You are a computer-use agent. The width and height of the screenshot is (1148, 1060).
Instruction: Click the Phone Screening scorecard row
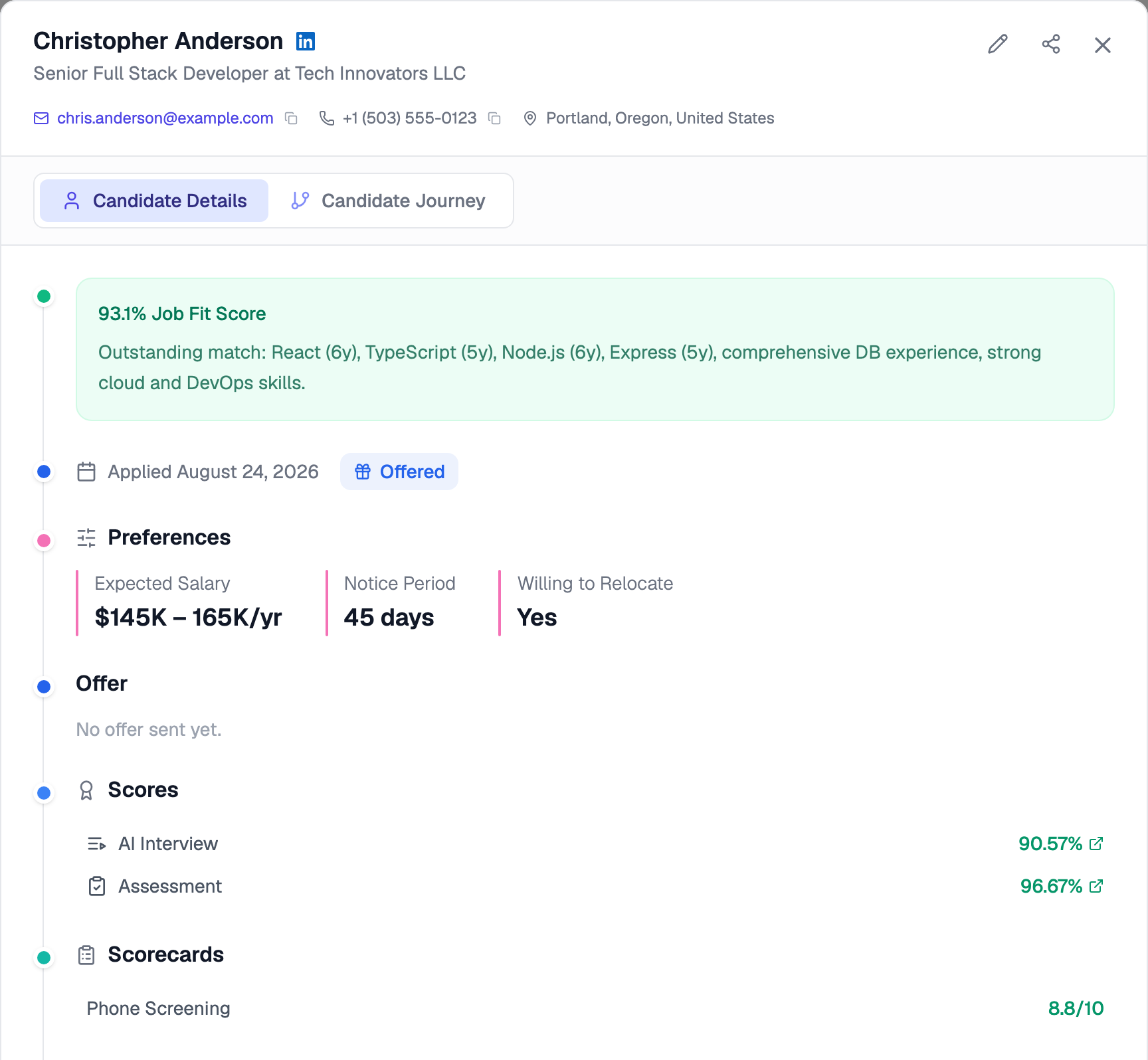click(x=595, y=1008)
